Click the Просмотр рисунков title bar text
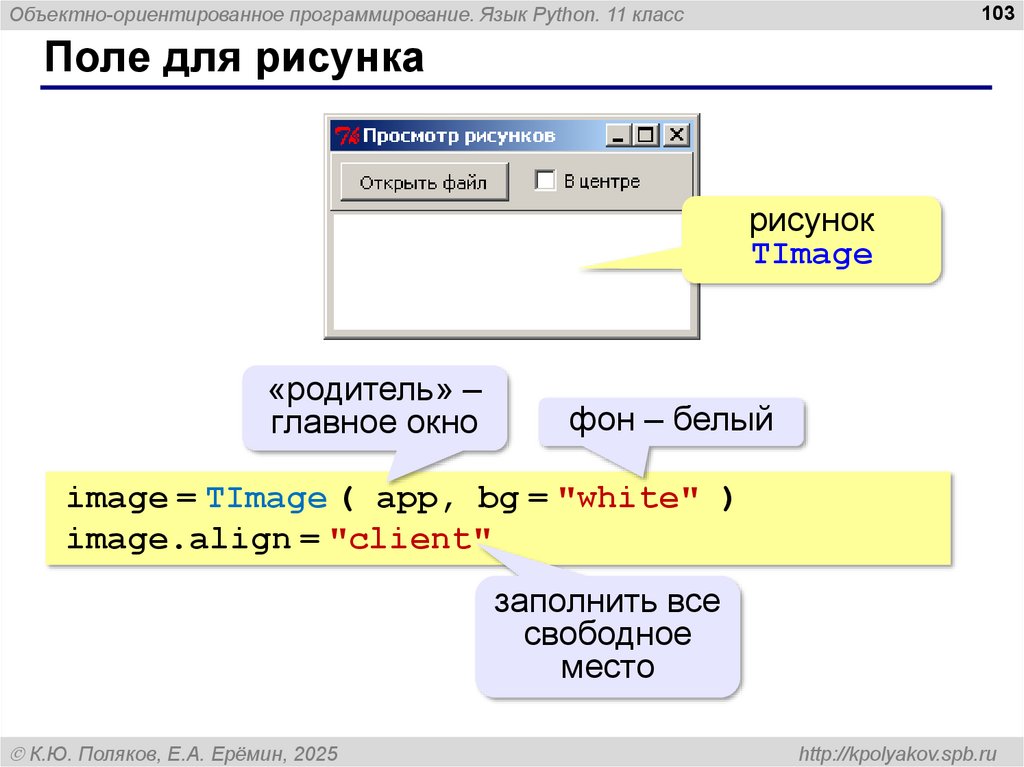The height and width of the screenshot is (767, 1024). 458,136
